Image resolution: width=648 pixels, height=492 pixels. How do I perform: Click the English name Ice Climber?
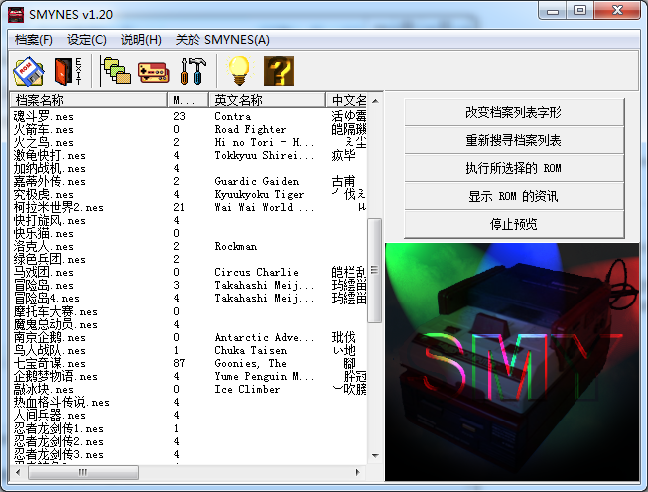pyautogui.click(x=247, y=389)
